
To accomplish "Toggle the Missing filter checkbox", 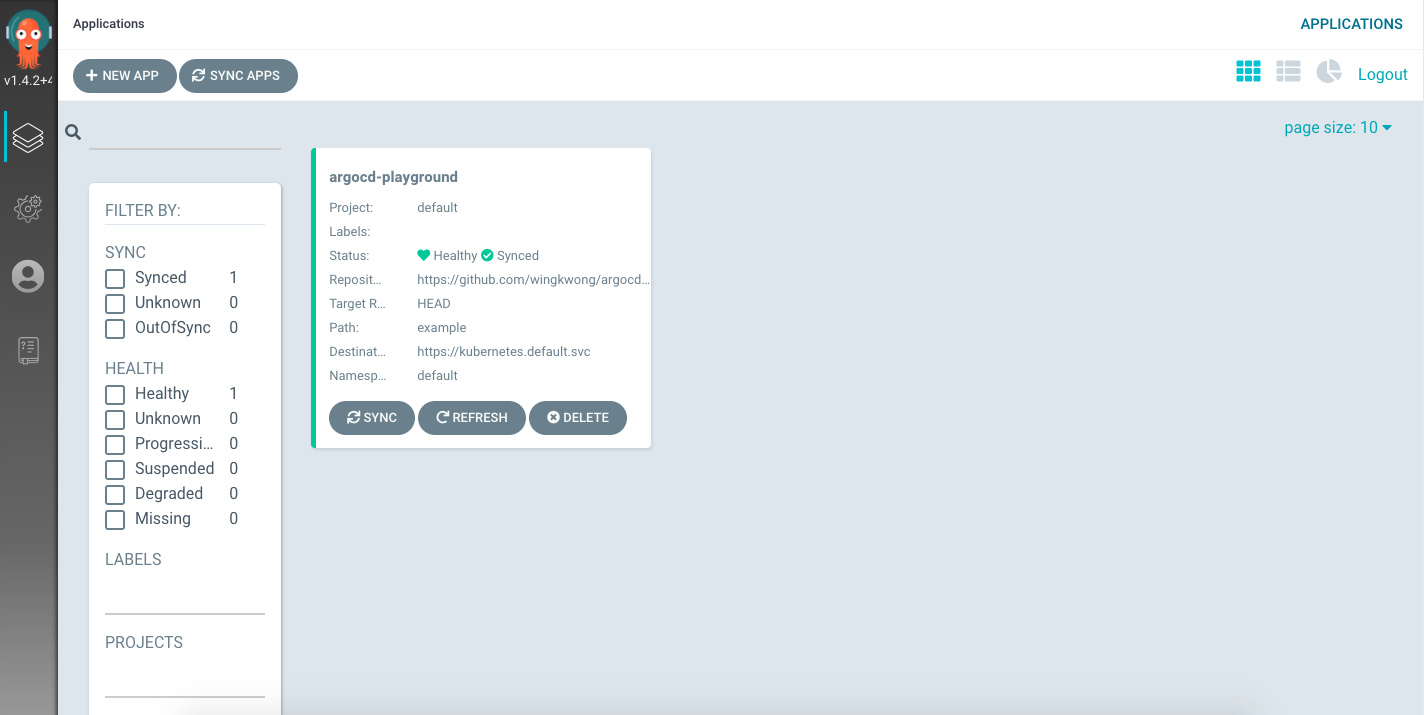I will click(115, 519).
